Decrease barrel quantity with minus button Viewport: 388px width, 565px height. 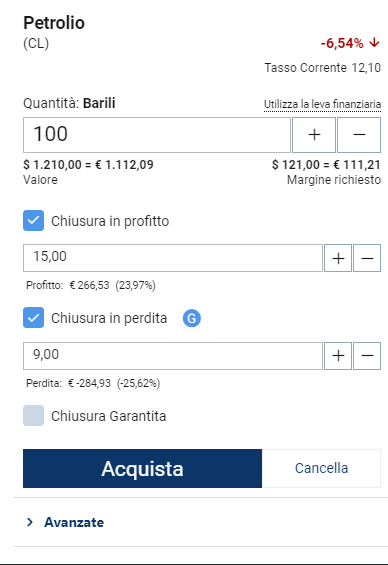pos(359,135)
